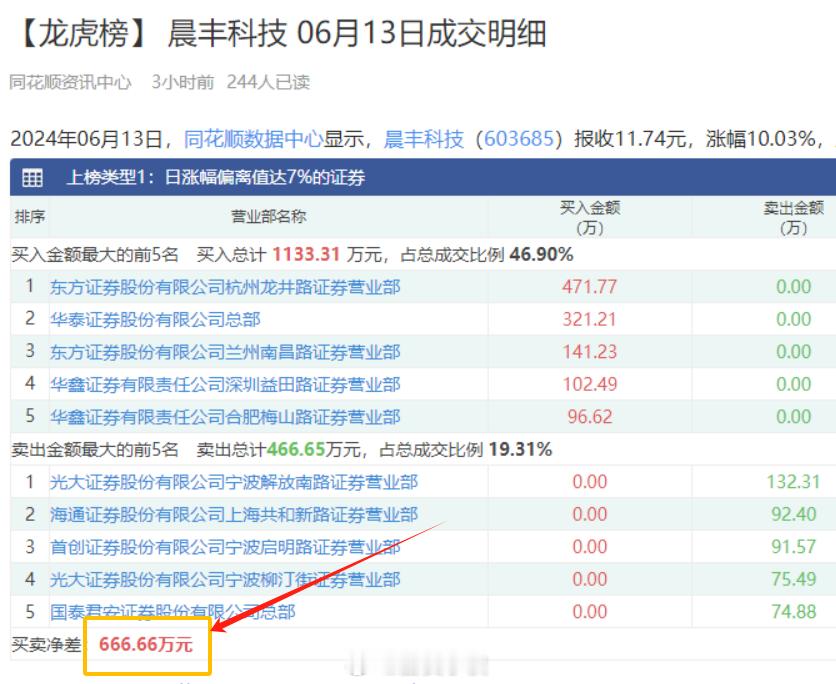
Task: Open the 晨丰科技 stock name link
Action: click(x=423, y=139)
